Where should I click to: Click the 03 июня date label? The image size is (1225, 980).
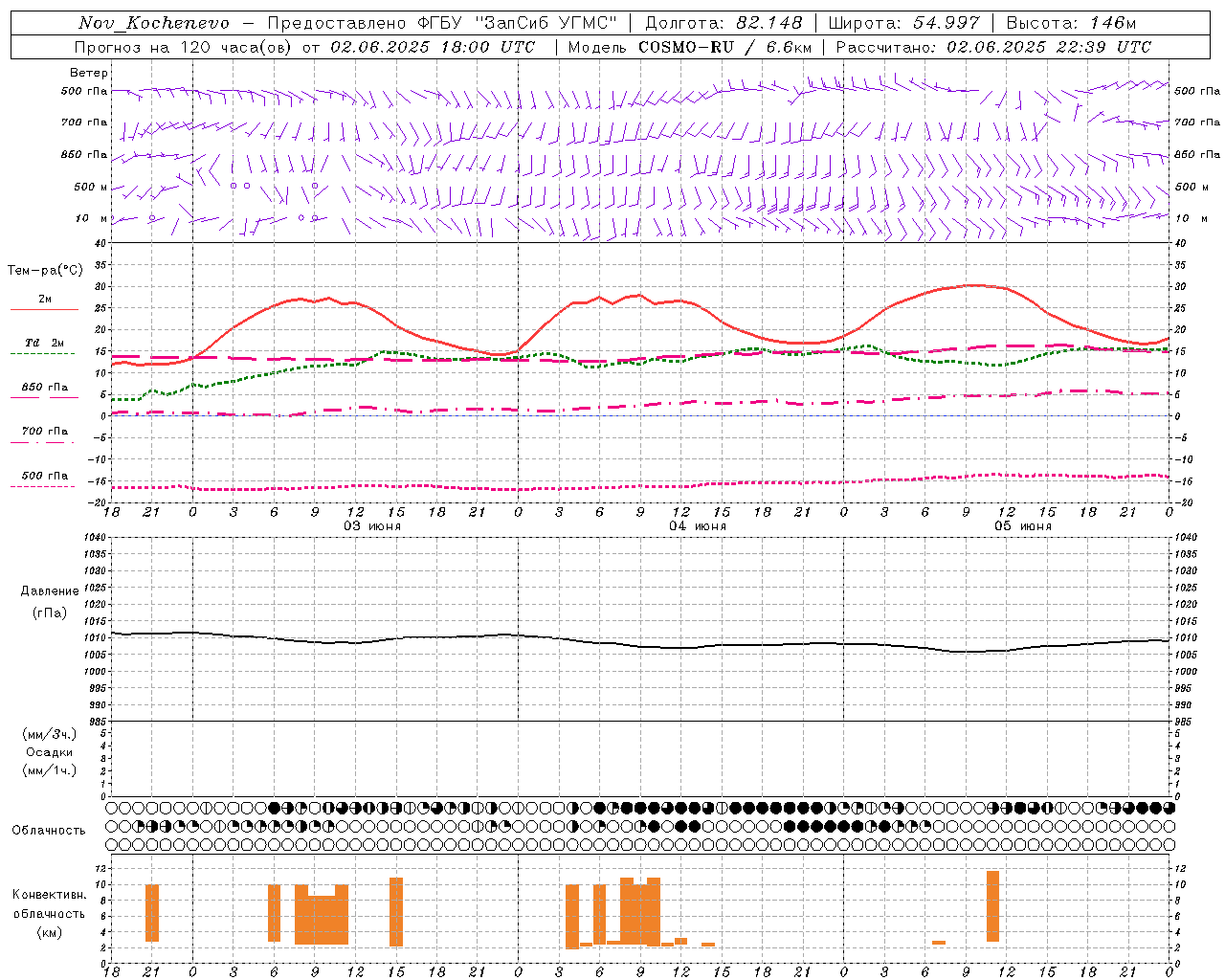click(x=372, y=526)
